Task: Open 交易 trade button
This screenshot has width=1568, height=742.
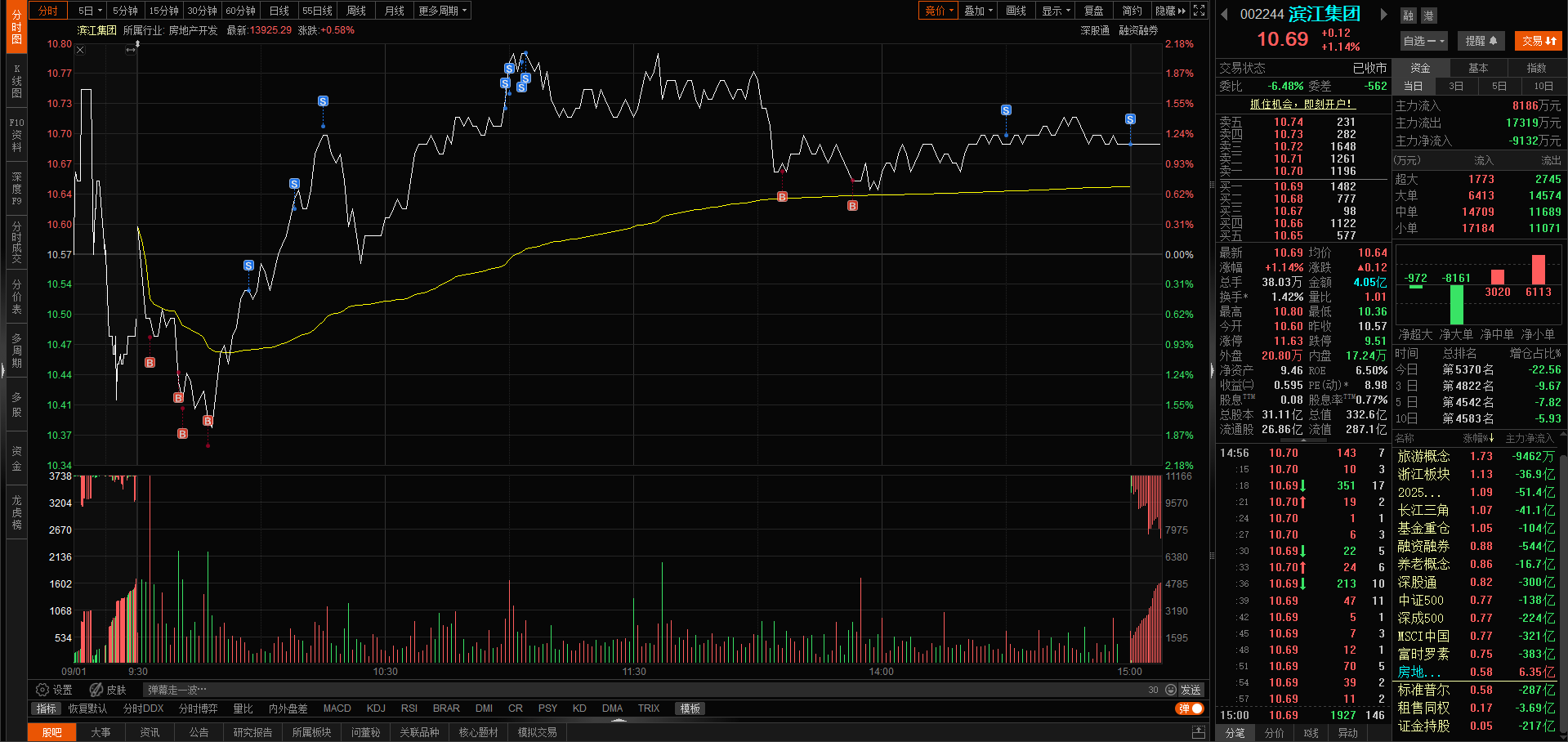Action: coord(1539,41)
